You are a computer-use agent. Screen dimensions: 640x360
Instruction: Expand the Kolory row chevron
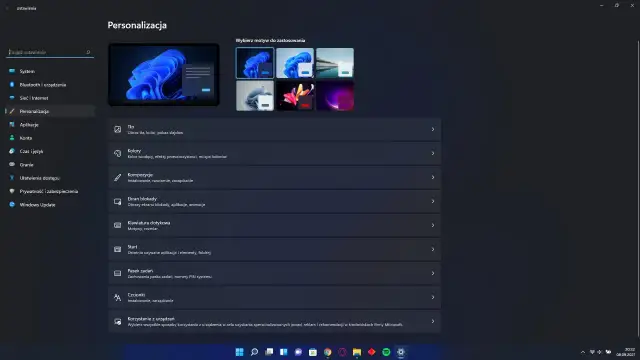coord(433,153)
